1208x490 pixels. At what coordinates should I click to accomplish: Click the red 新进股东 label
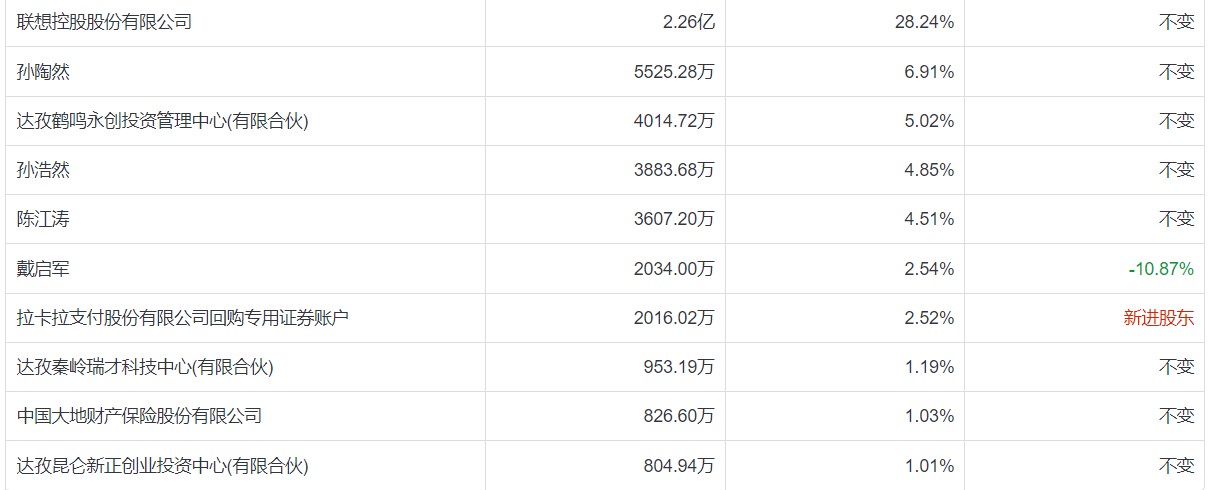tap(1159, 318)
